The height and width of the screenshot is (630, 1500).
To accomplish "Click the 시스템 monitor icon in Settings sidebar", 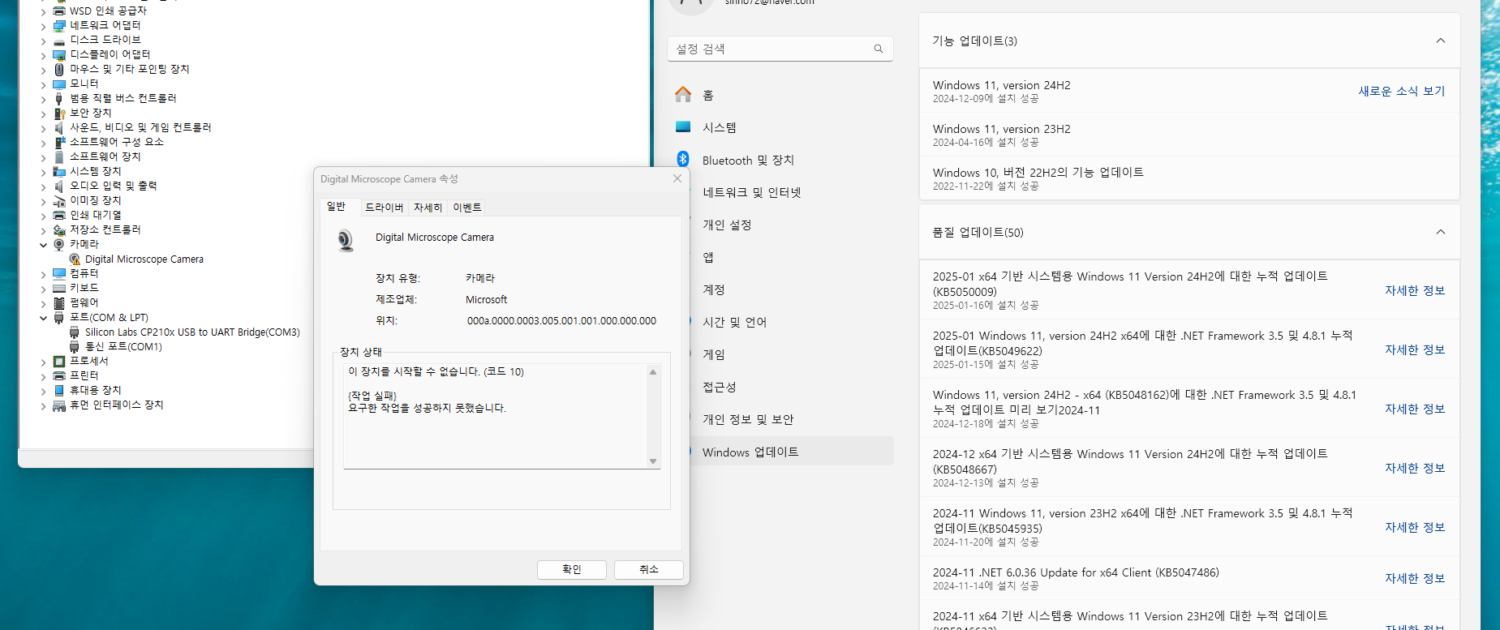I will pyautogui.click(x=683, y=127).
